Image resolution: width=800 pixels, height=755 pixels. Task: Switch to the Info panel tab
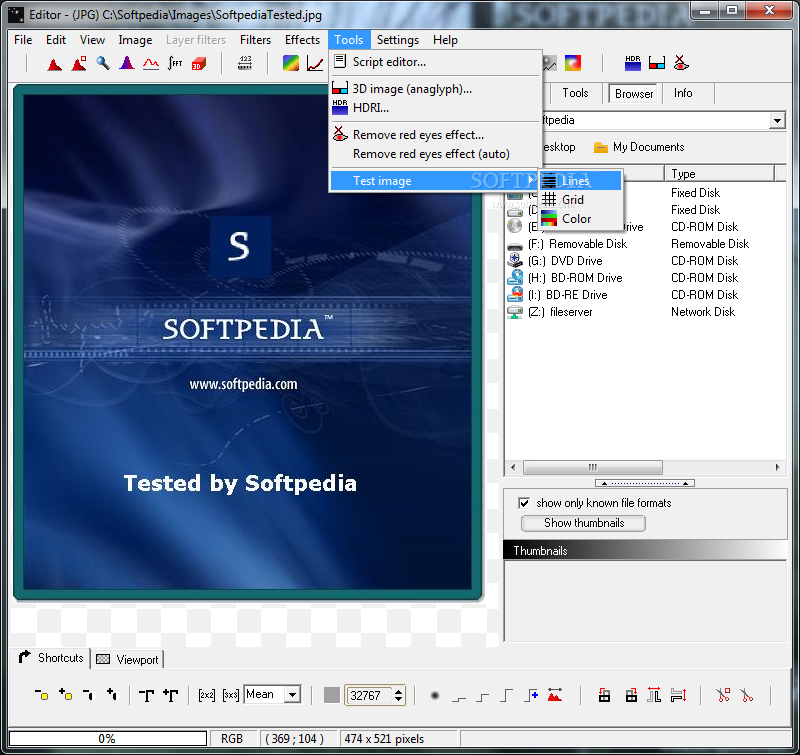pyautogui.click(x=683, y=93)
